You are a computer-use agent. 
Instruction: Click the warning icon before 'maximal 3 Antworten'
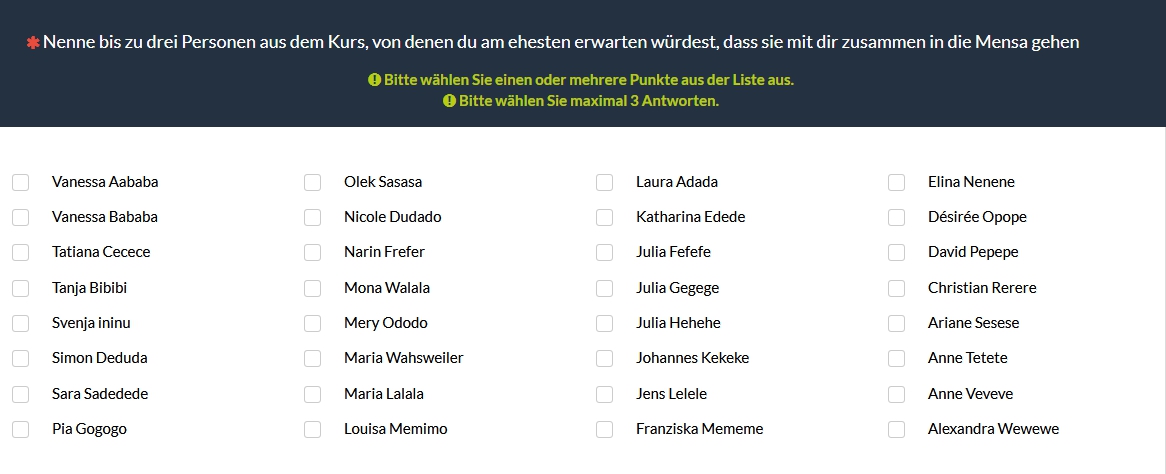(x=449, y=101)
